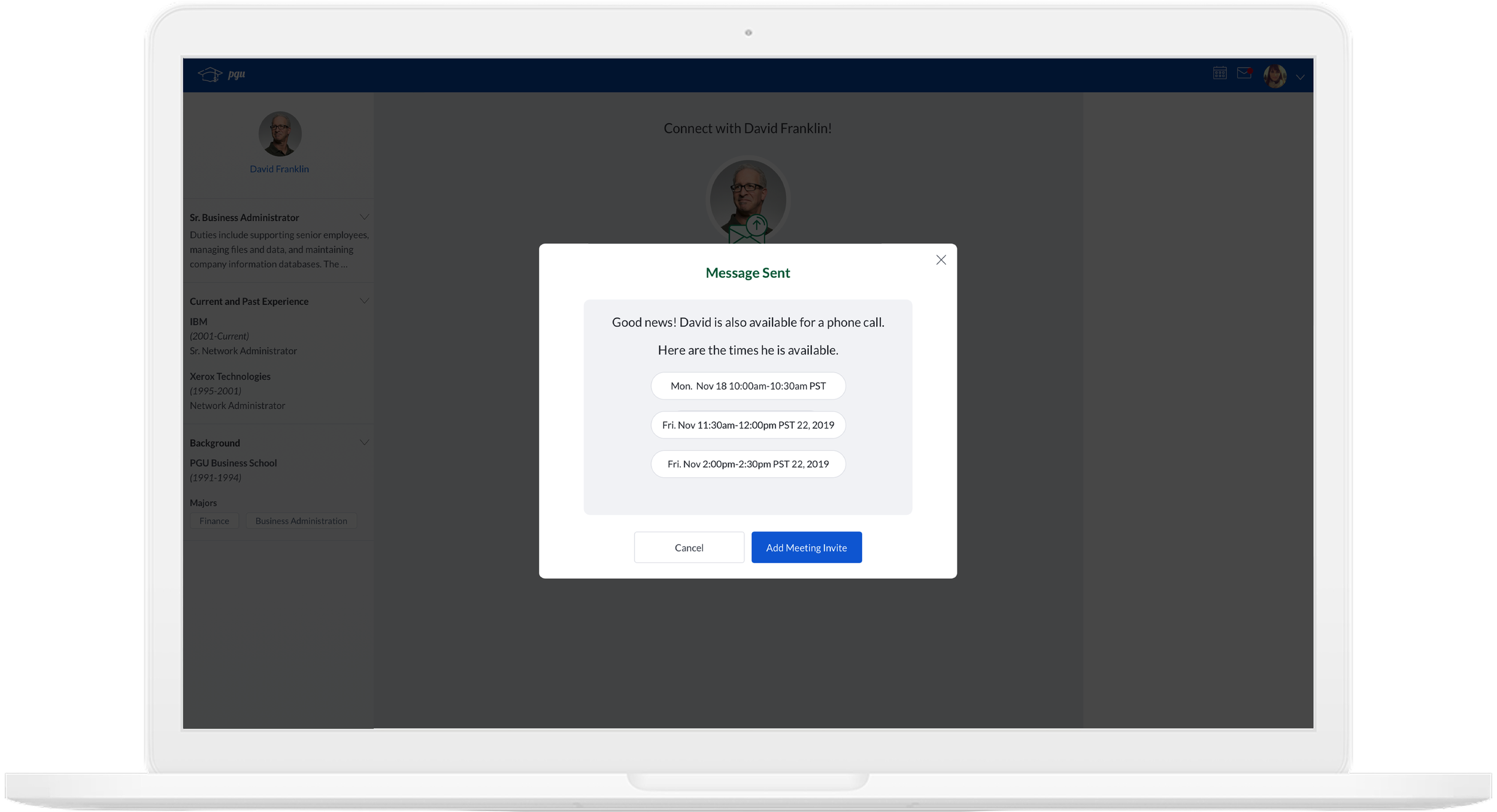Image resolution: width=1497 pixels, height=812 pixels.
Task: Click the Business Administration major tag
Action: [x=301, y=521]
